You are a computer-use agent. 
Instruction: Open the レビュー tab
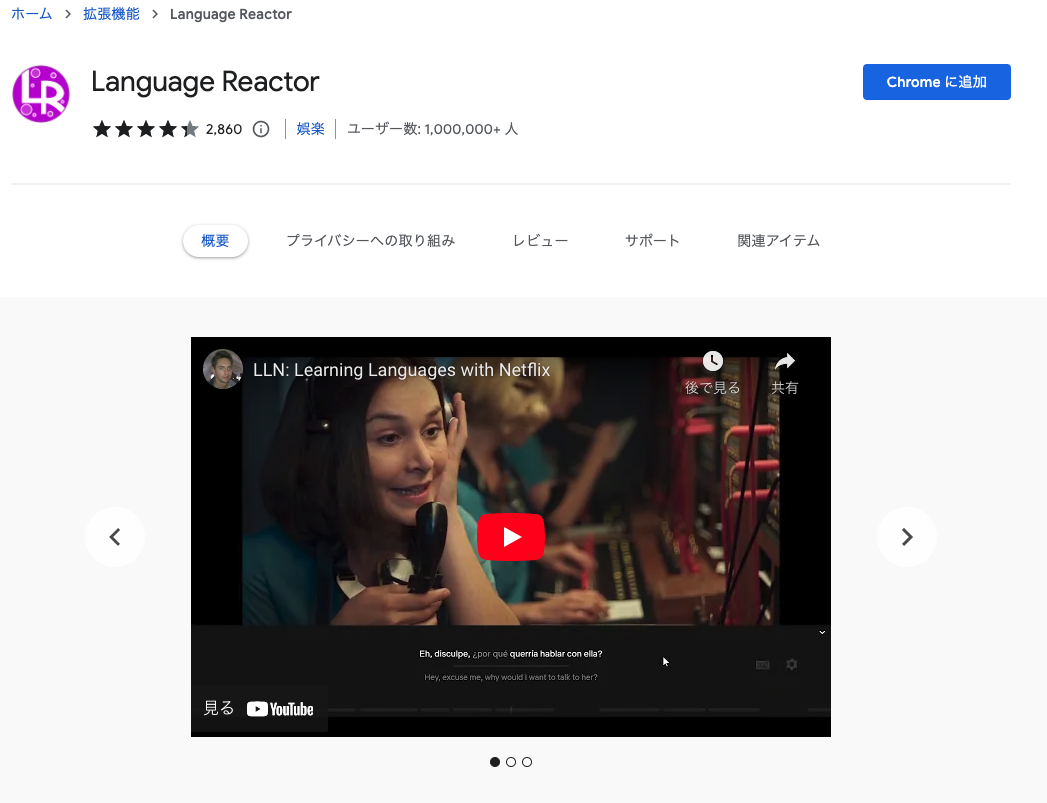540,241
